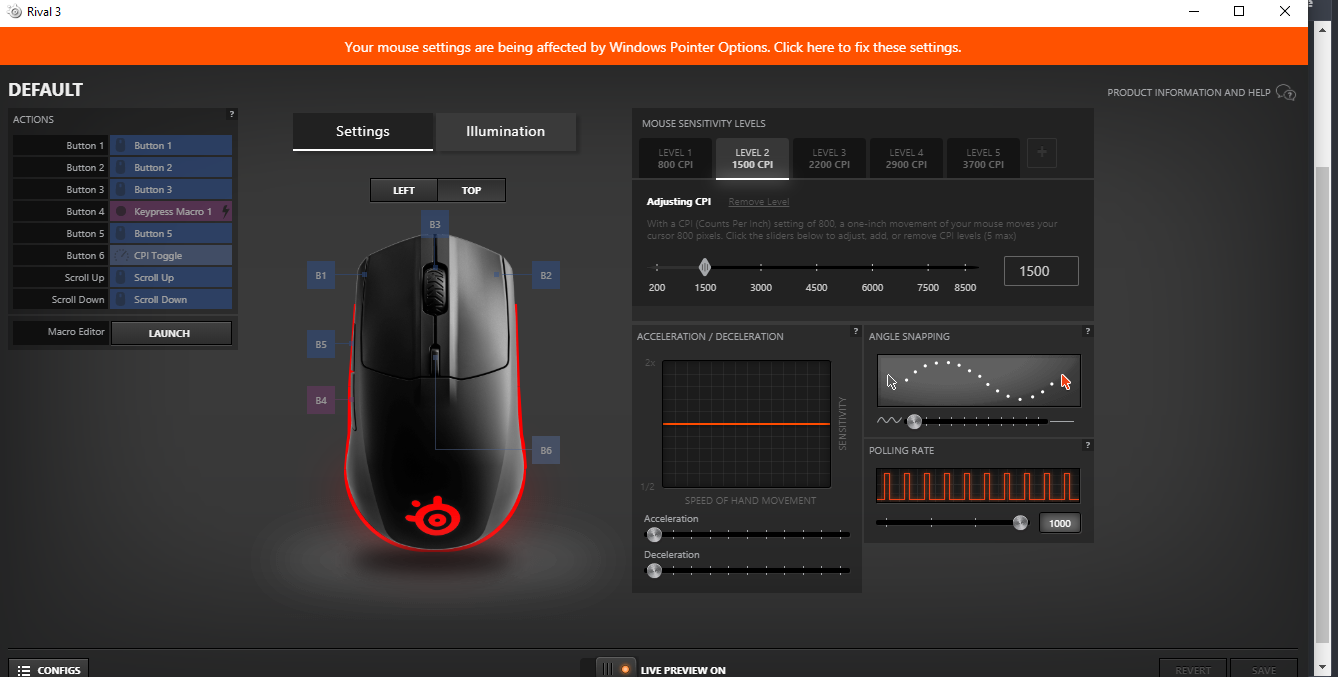Click the Deceleration slider knob
This screenshot has width=1338, height=677.
coord(654,571)
